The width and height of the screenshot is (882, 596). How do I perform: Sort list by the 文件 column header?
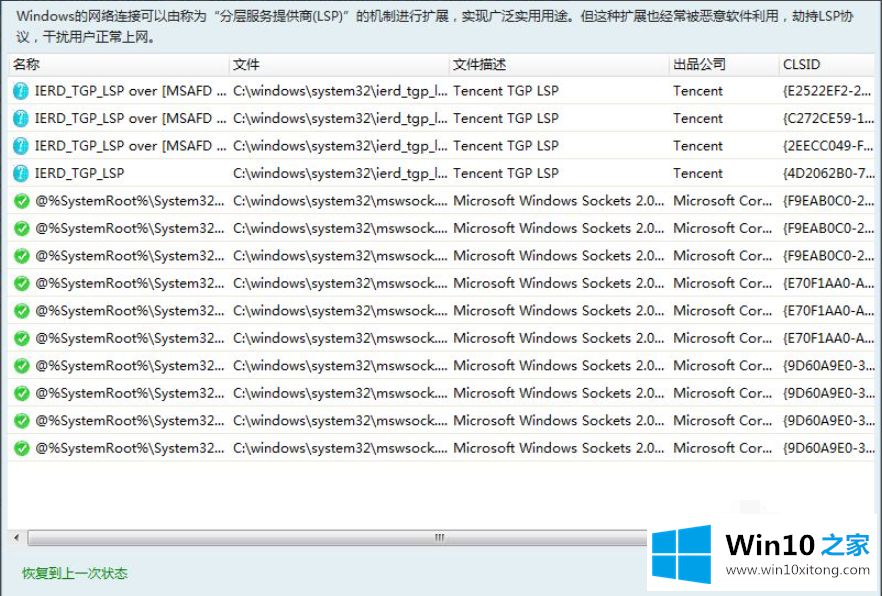[x=339, y=65]
